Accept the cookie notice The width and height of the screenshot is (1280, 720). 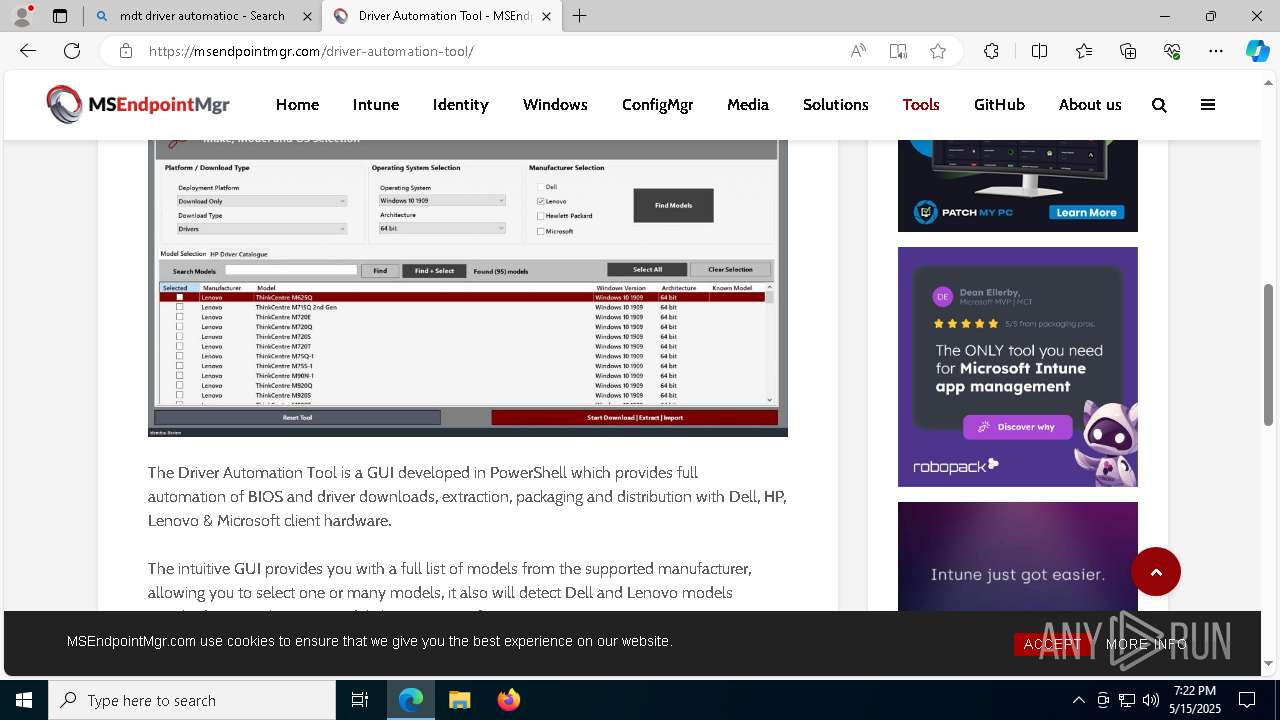pyautogui.click(x=1052, y=644)
